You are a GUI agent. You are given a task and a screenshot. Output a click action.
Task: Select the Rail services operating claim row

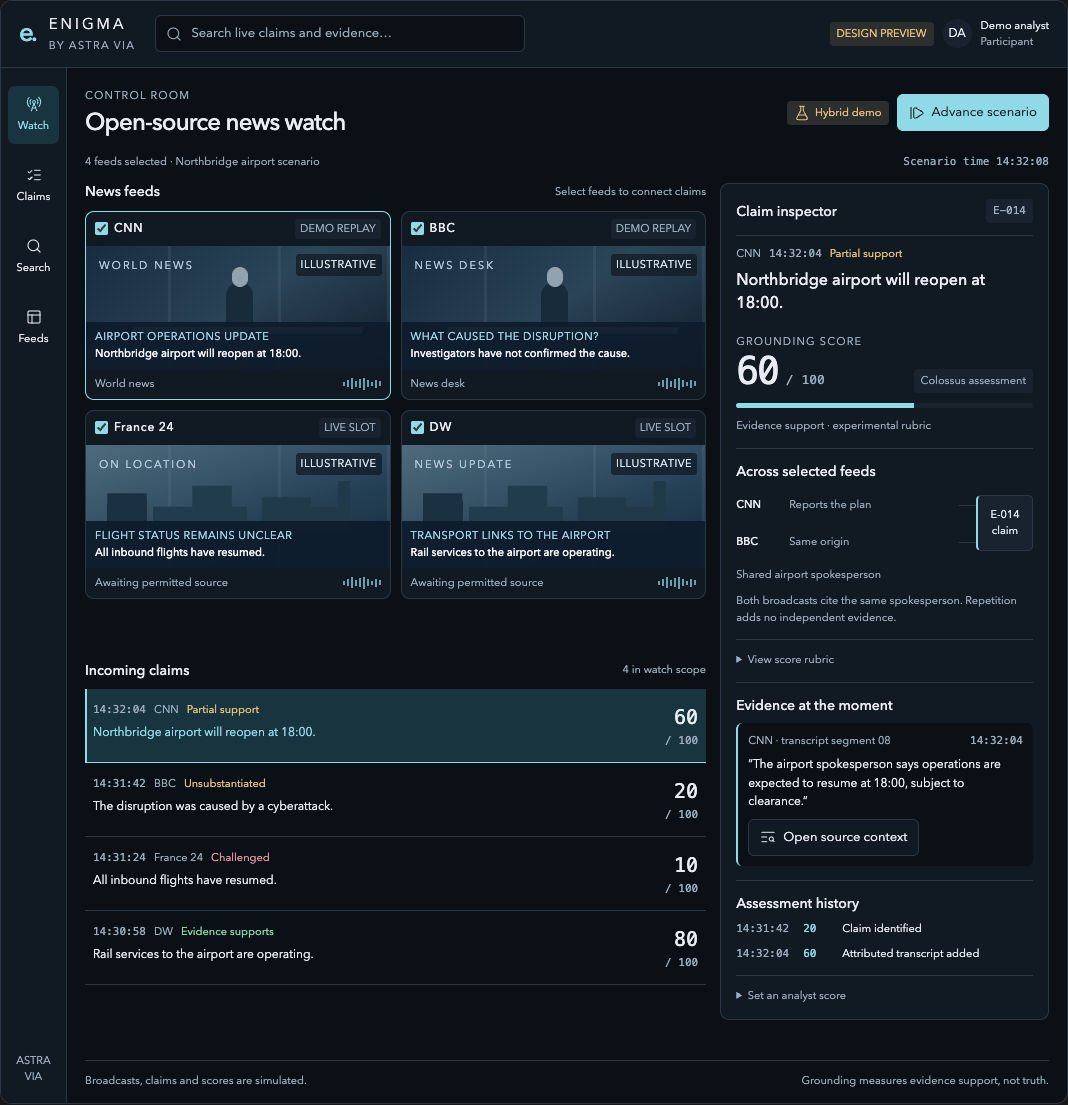395,948
